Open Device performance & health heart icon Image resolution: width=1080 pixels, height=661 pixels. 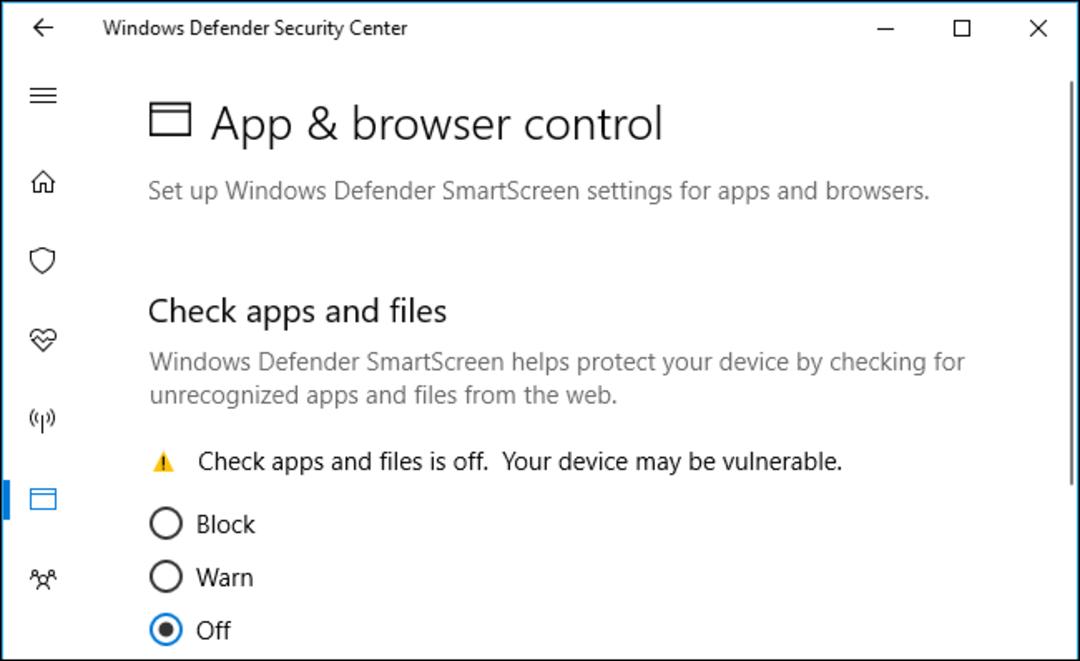pos(43,339)
